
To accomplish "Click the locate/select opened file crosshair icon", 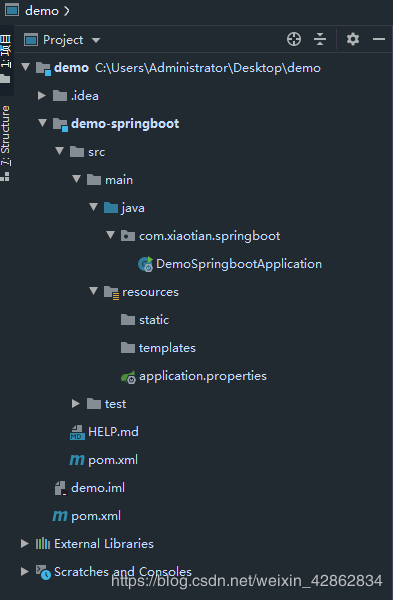I will (x=294, y=39).
